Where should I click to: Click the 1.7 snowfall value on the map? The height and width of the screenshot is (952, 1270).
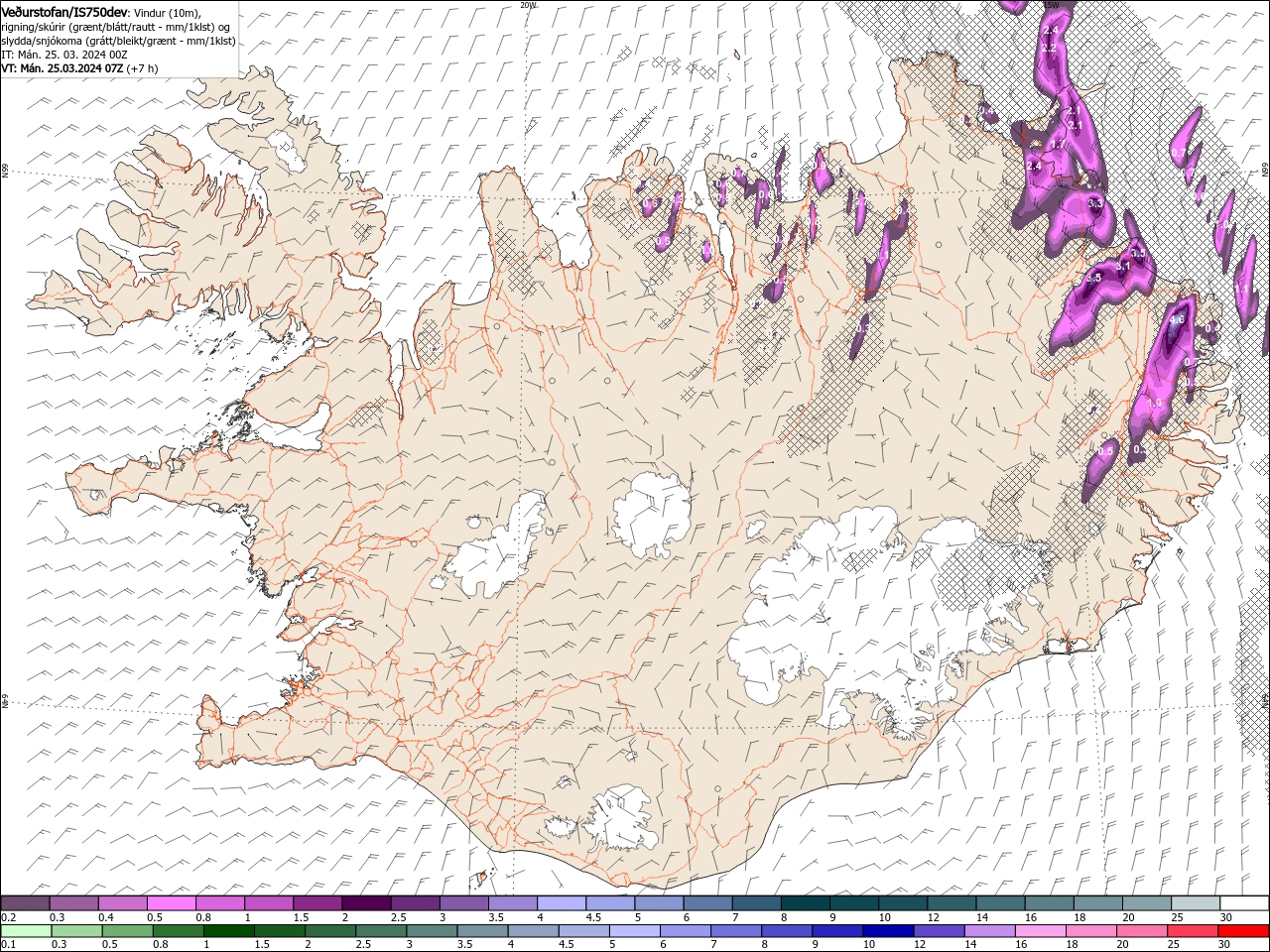point(1059,144)
